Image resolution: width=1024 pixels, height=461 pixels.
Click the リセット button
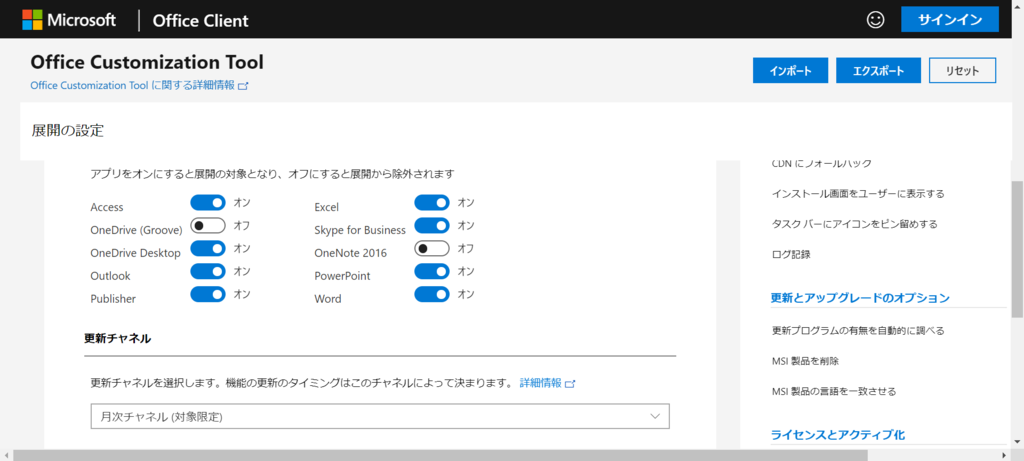pyautogui.click(x=962, y=71)
